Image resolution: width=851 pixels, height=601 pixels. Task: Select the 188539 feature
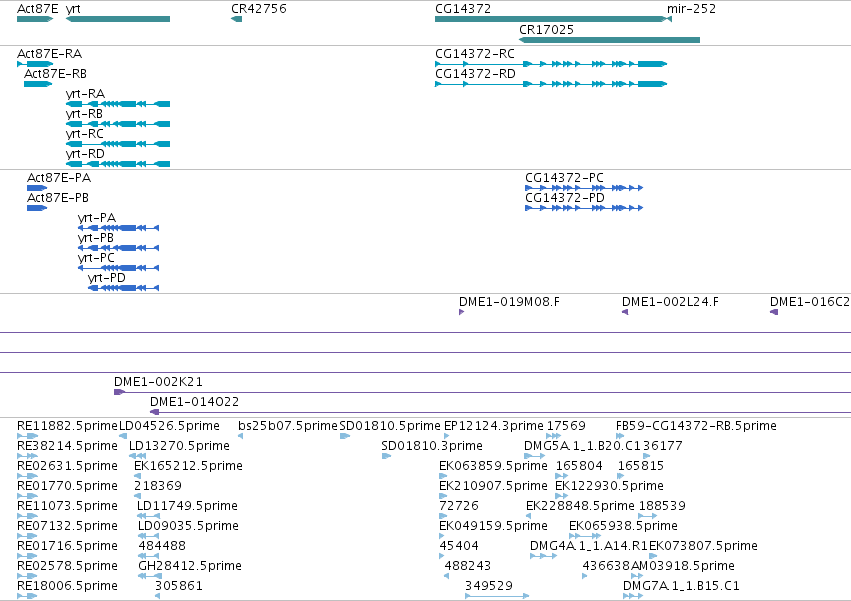click(648, 516)
